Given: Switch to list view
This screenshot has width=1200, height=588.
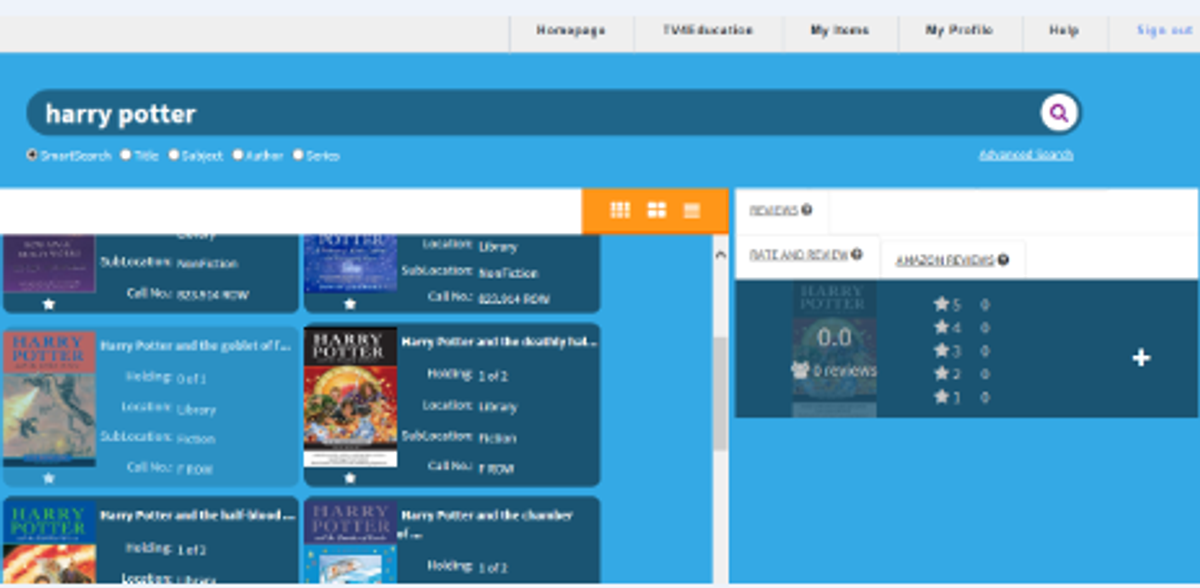Looking at the screenshot, I should click(691, 210).
